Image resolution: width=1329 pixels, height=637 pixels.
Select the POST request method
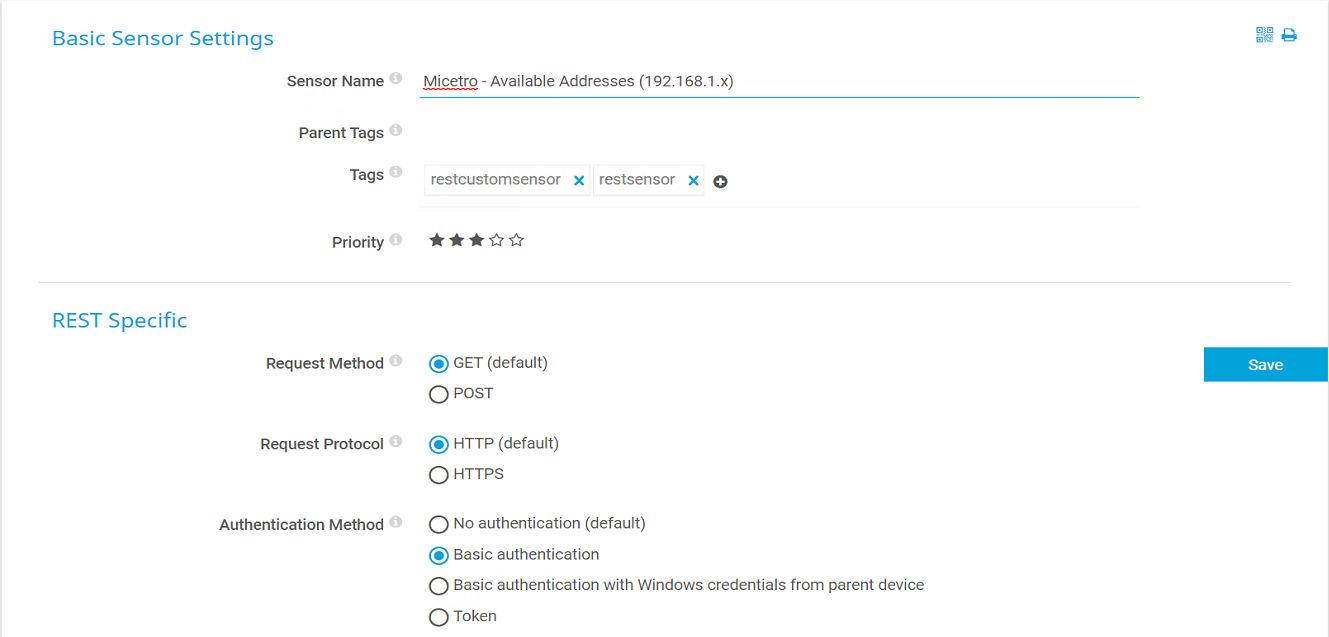click(x=438, y=394)
